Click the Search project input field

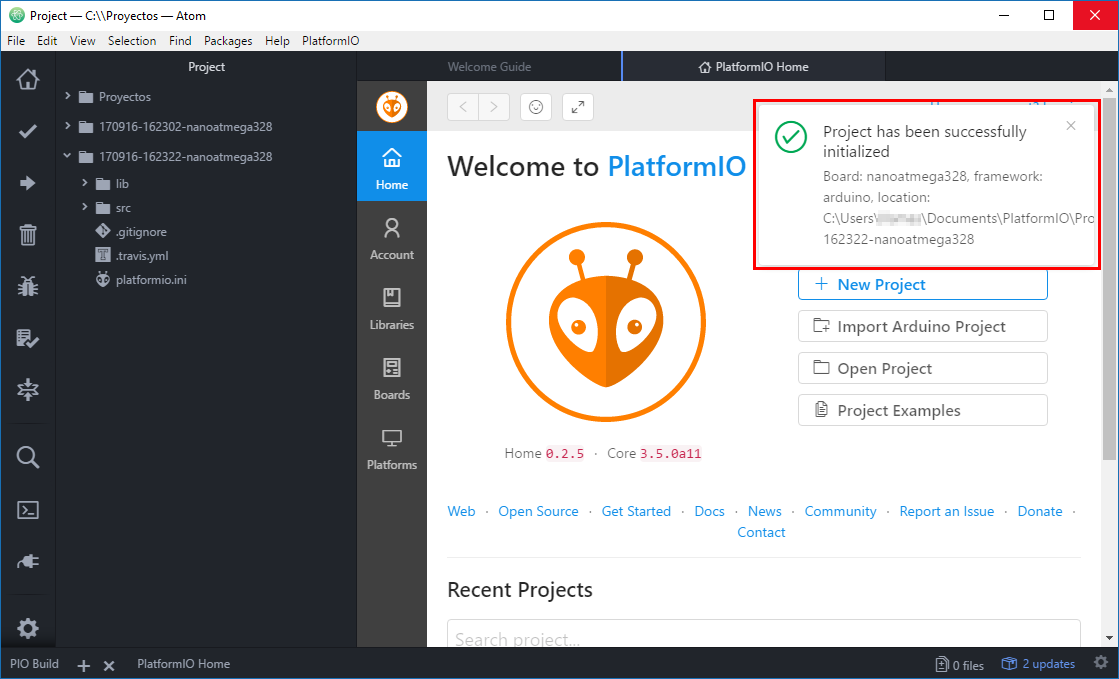pyautogui.click(x=764, y=635)
